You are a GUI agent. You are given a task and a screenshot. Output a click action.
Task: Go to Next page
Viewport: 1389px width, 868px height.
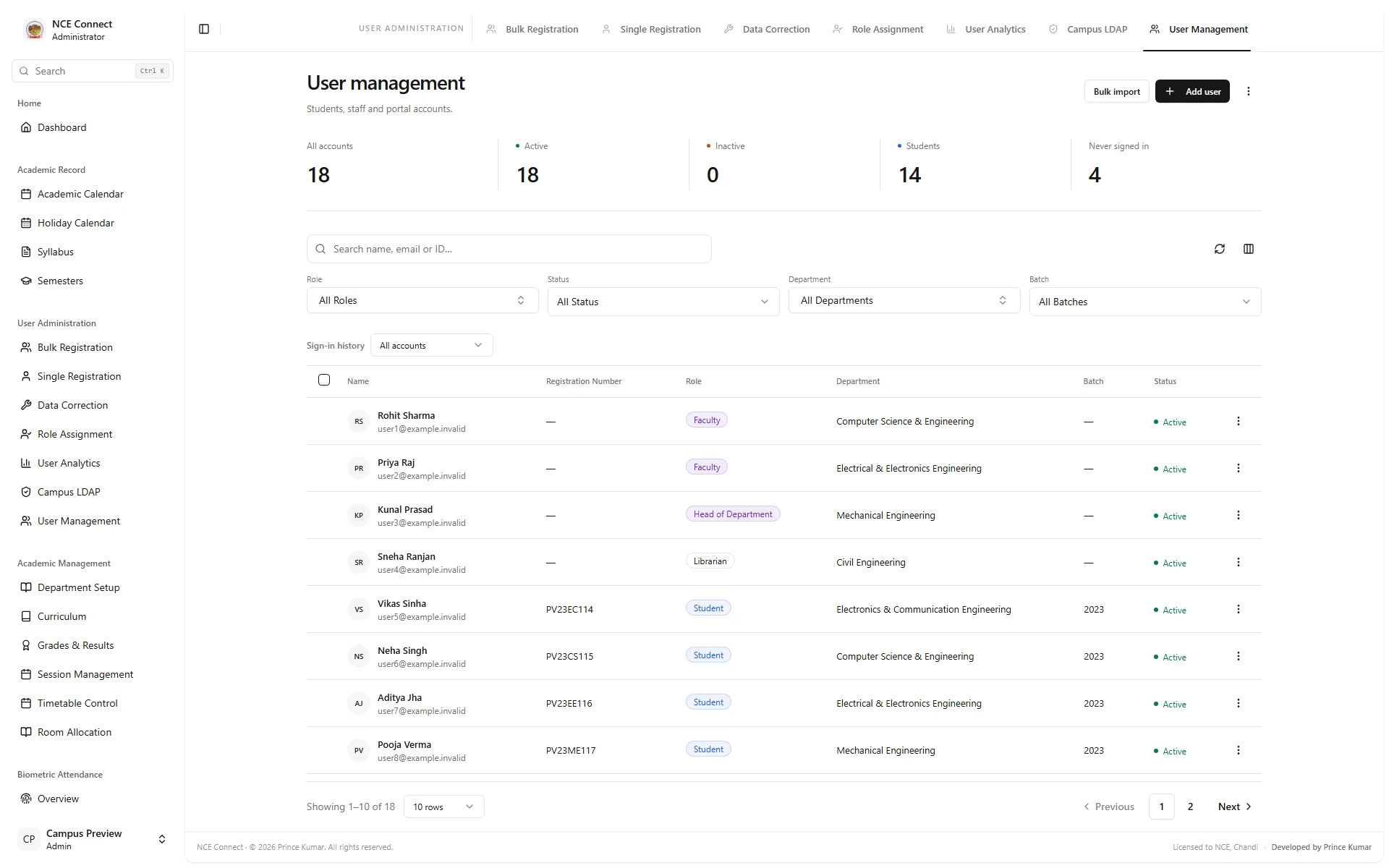[x=1234, y=807]
